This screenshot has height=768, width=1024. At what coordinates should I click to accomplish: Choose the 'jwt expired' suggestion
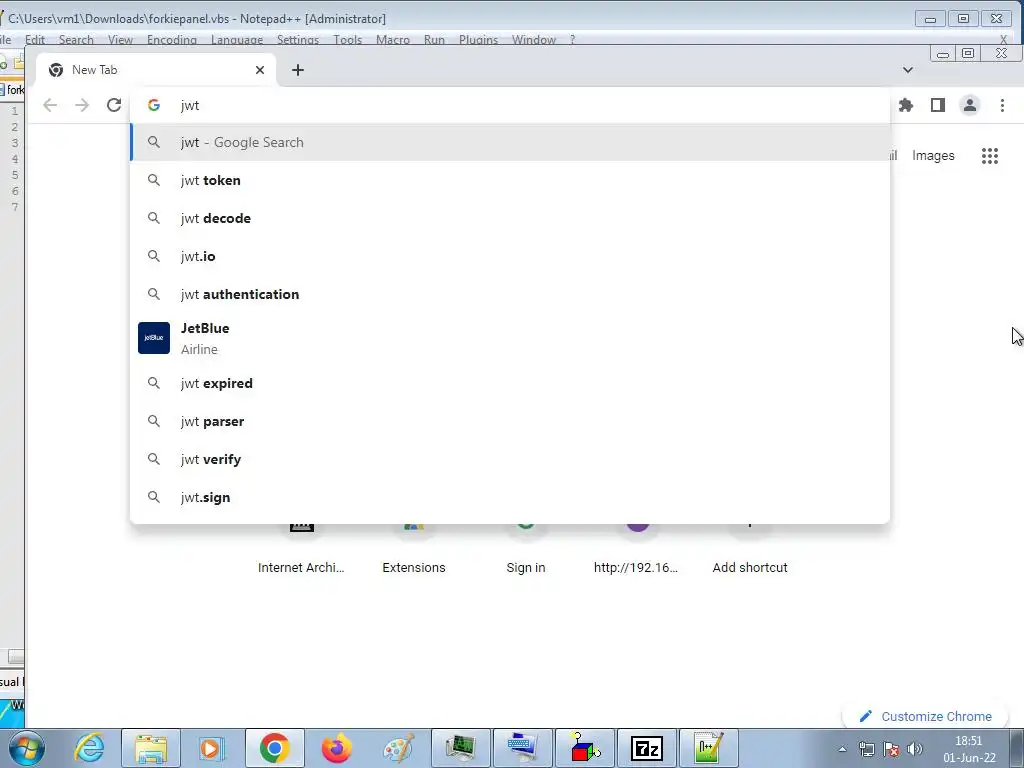pos(509,383)
